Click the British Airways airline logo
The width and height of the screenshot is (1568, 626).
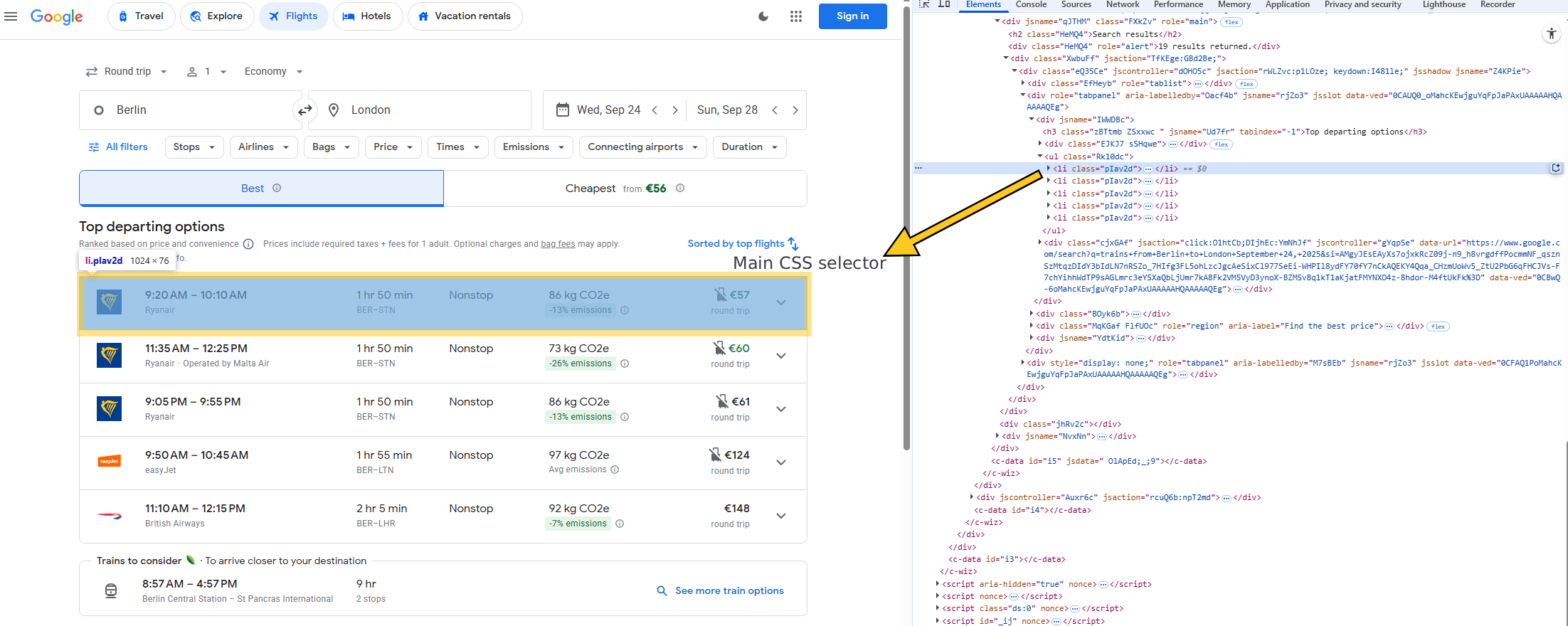click(x=110, y=515)
